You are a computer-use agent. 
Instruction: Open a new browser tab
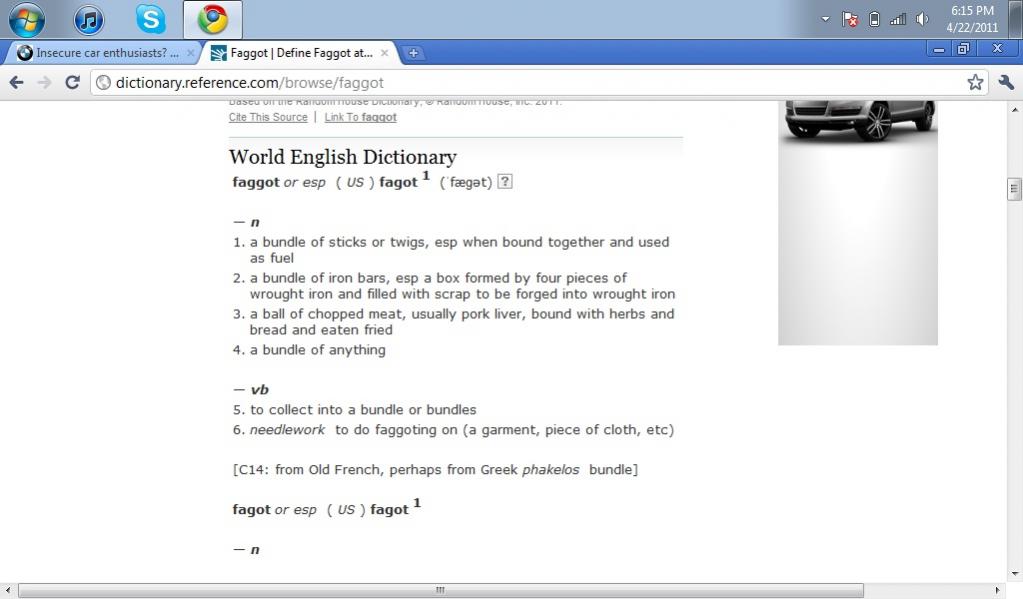point(413,53)
